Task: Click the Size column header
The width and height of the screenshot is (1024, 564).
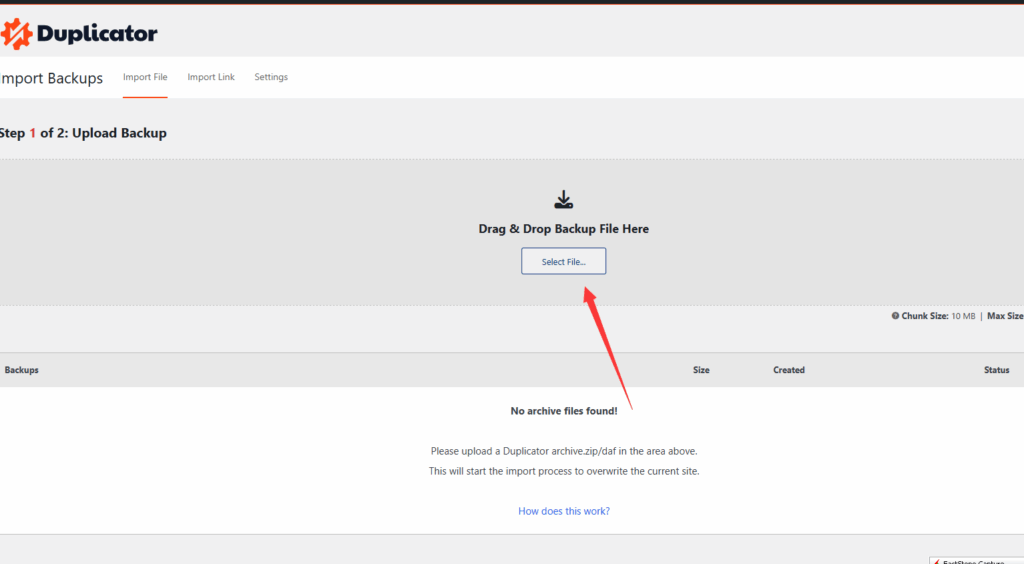Action: point(701,370)
